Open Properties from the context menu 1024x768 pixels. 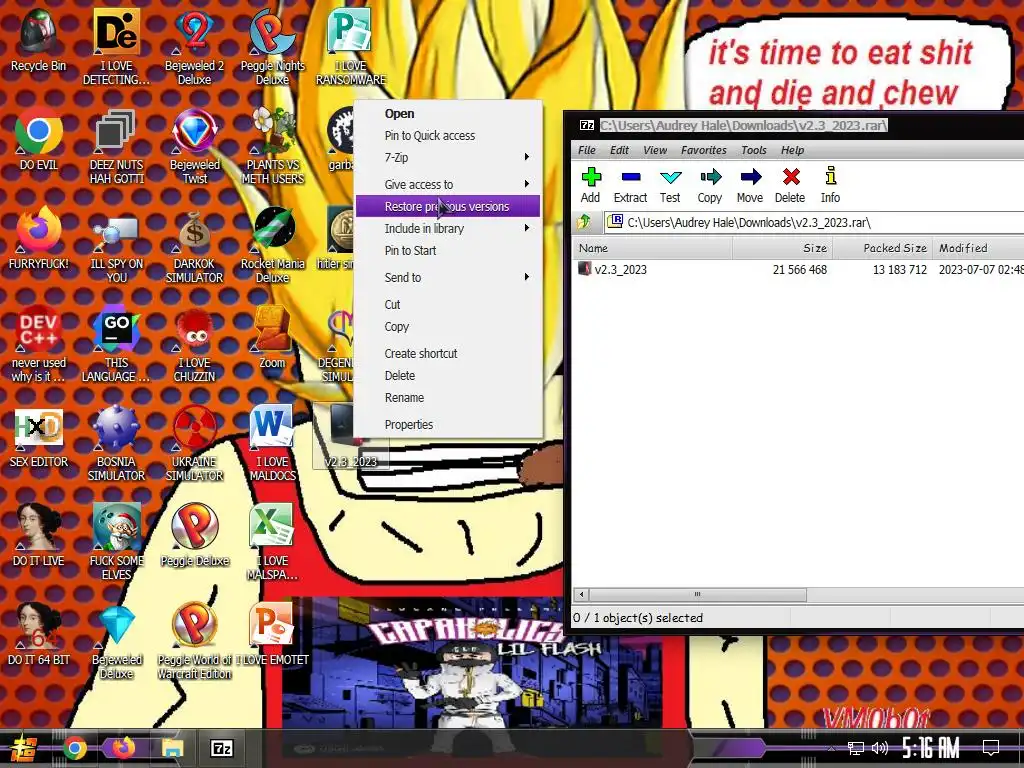tap(448, 424)
